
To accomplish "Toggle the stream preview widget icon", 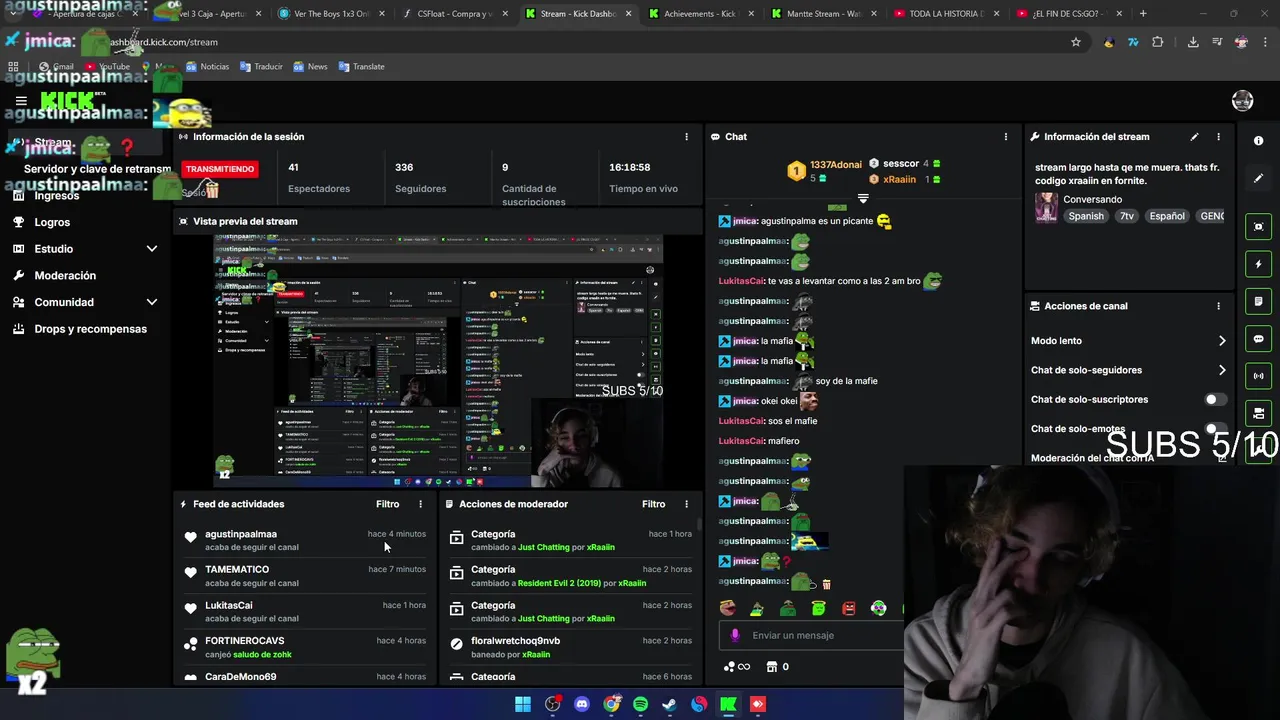I will (1258, 227).
